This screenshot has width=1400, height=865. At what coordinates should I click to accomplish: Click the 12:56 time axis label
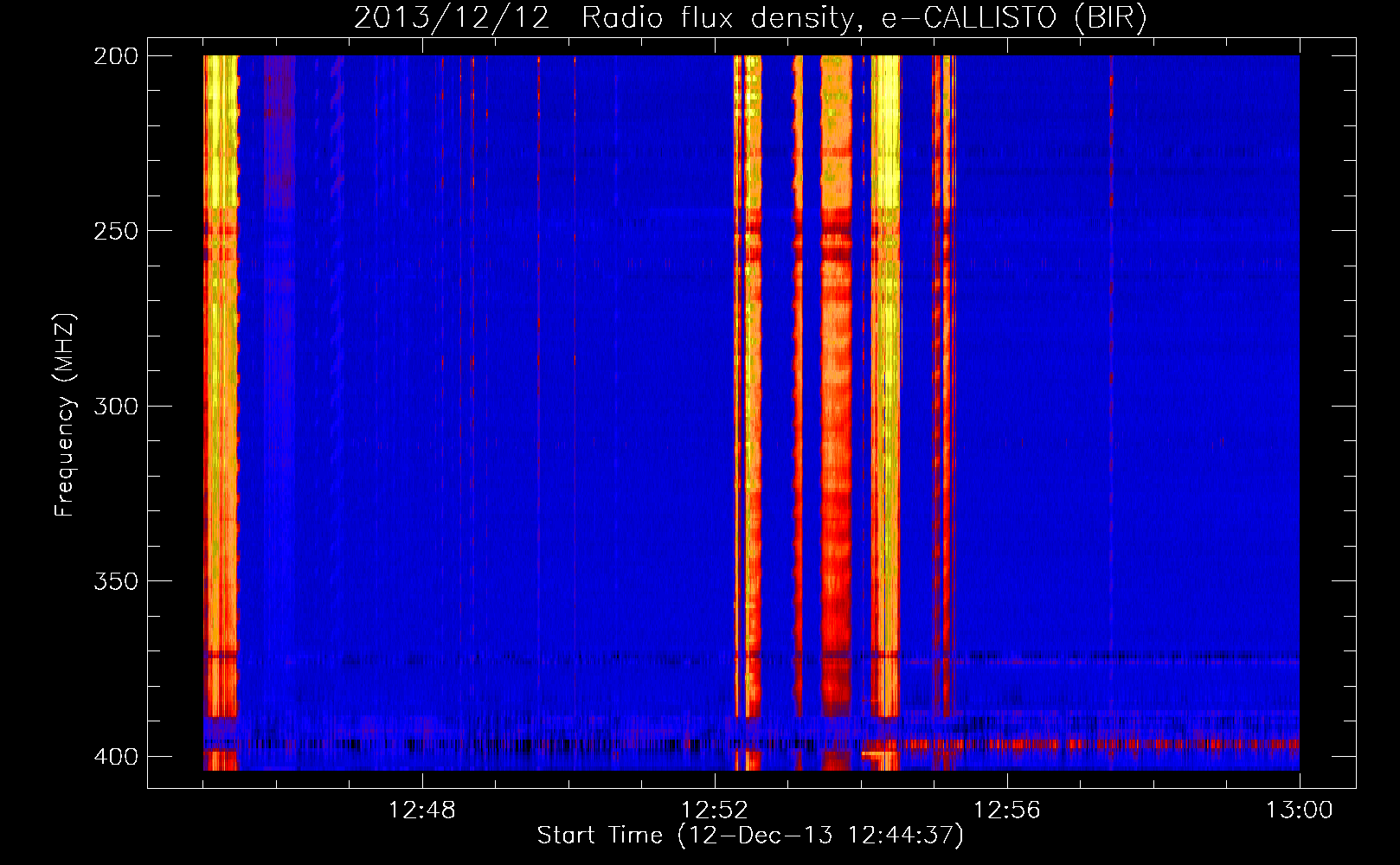point(1007,811)
